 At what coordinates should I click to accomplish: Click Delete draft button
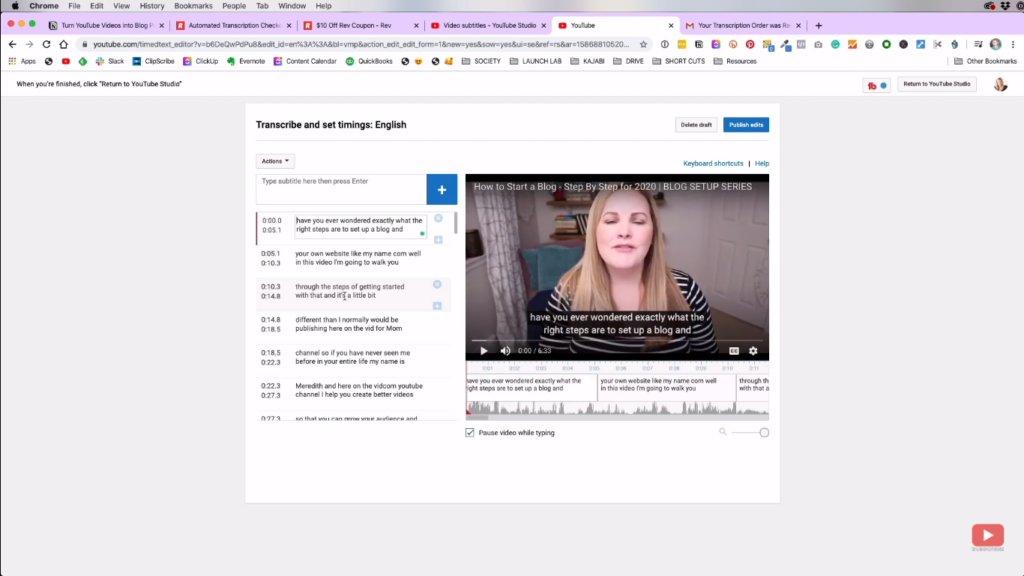[x=696, y=125]
